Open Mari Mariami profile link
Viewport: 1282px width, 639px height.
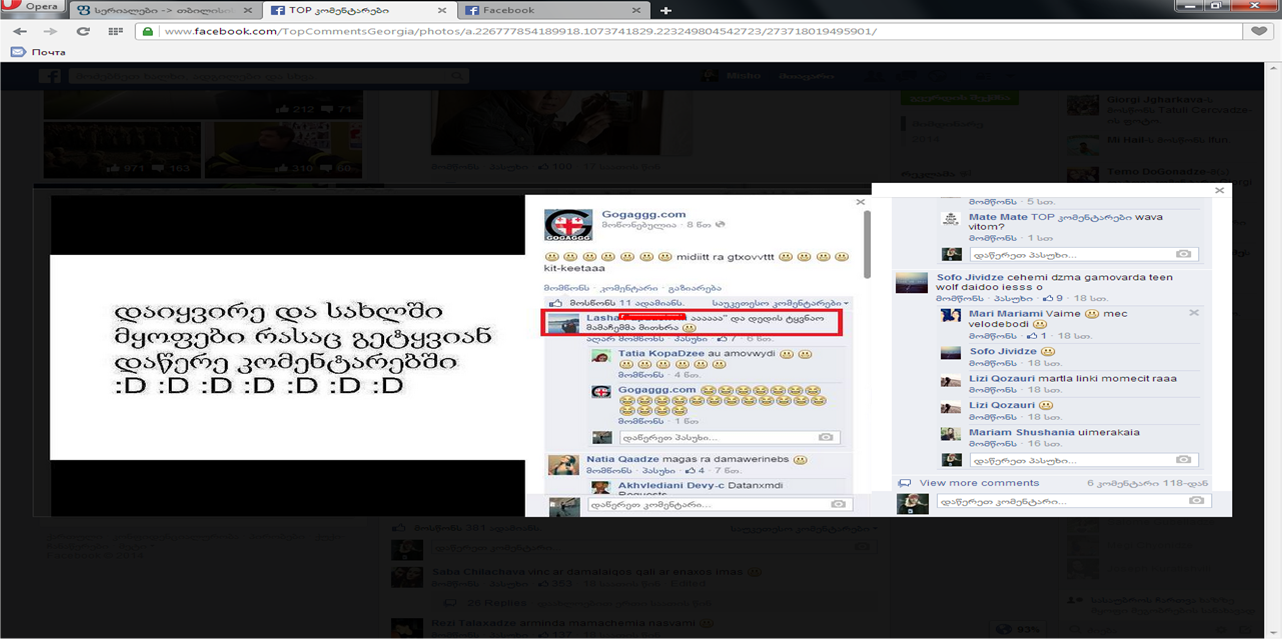[1006, 313]
